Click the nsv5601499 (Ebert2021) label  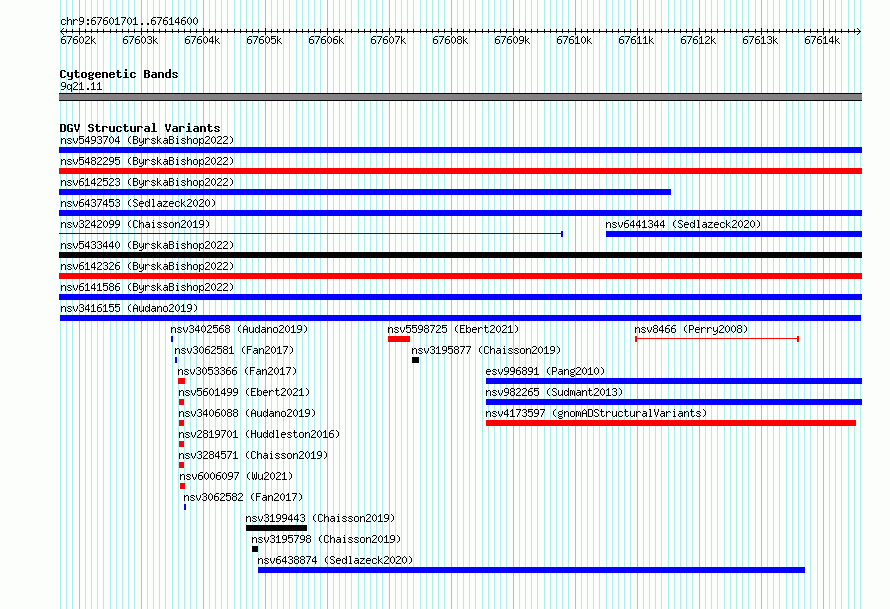(244, 392)
